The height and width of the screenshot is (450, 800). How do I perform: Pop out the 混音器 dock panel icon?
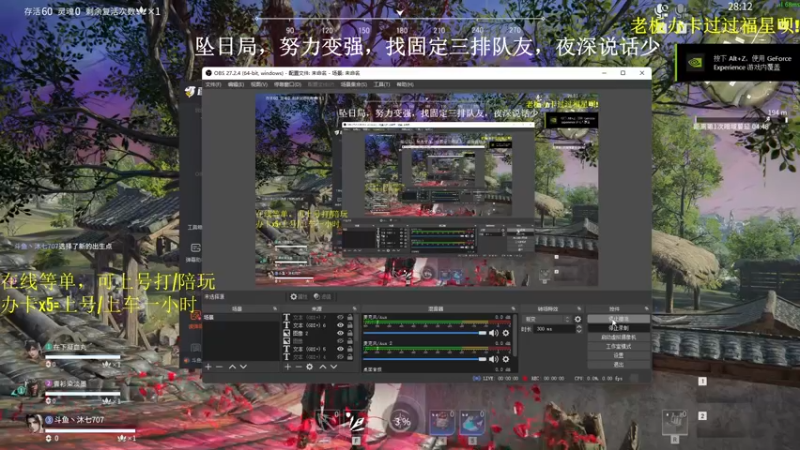coord(513,309)
